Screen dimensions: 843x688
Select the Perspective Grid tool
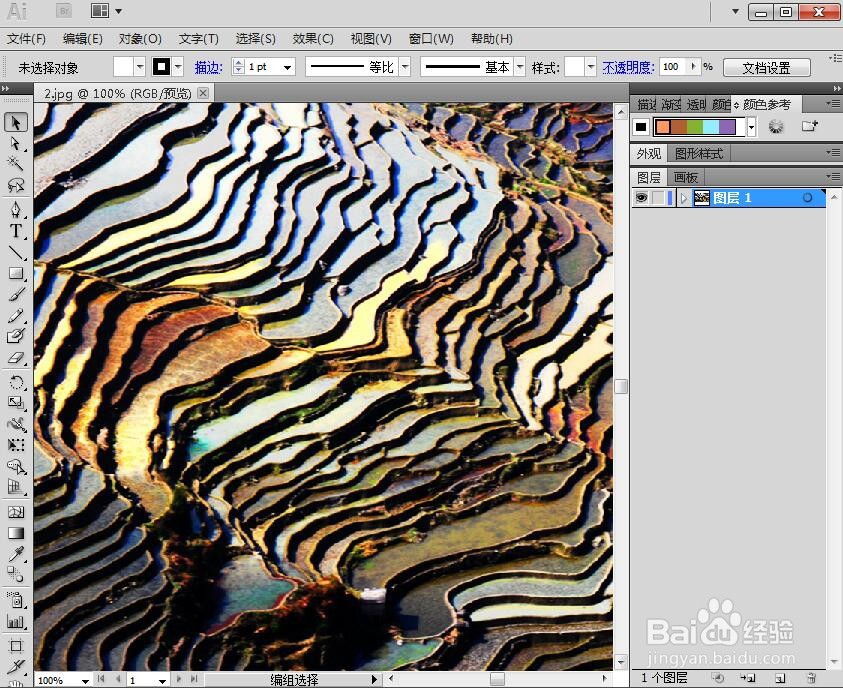pyautogui.click(x=16, y=487)
